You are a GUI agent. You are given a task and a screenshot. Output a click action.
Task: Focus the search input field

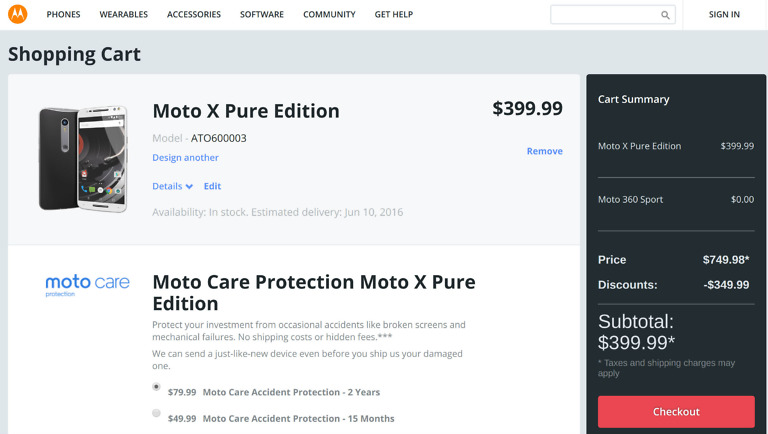point(604,15)
